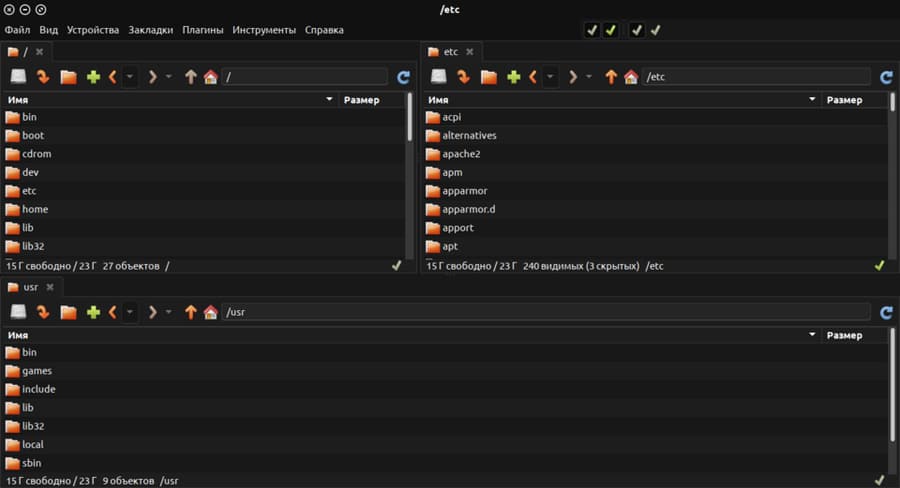The image size is (900, 488).
Task: Show devices list in the / panel
Action: click(18, 76)
